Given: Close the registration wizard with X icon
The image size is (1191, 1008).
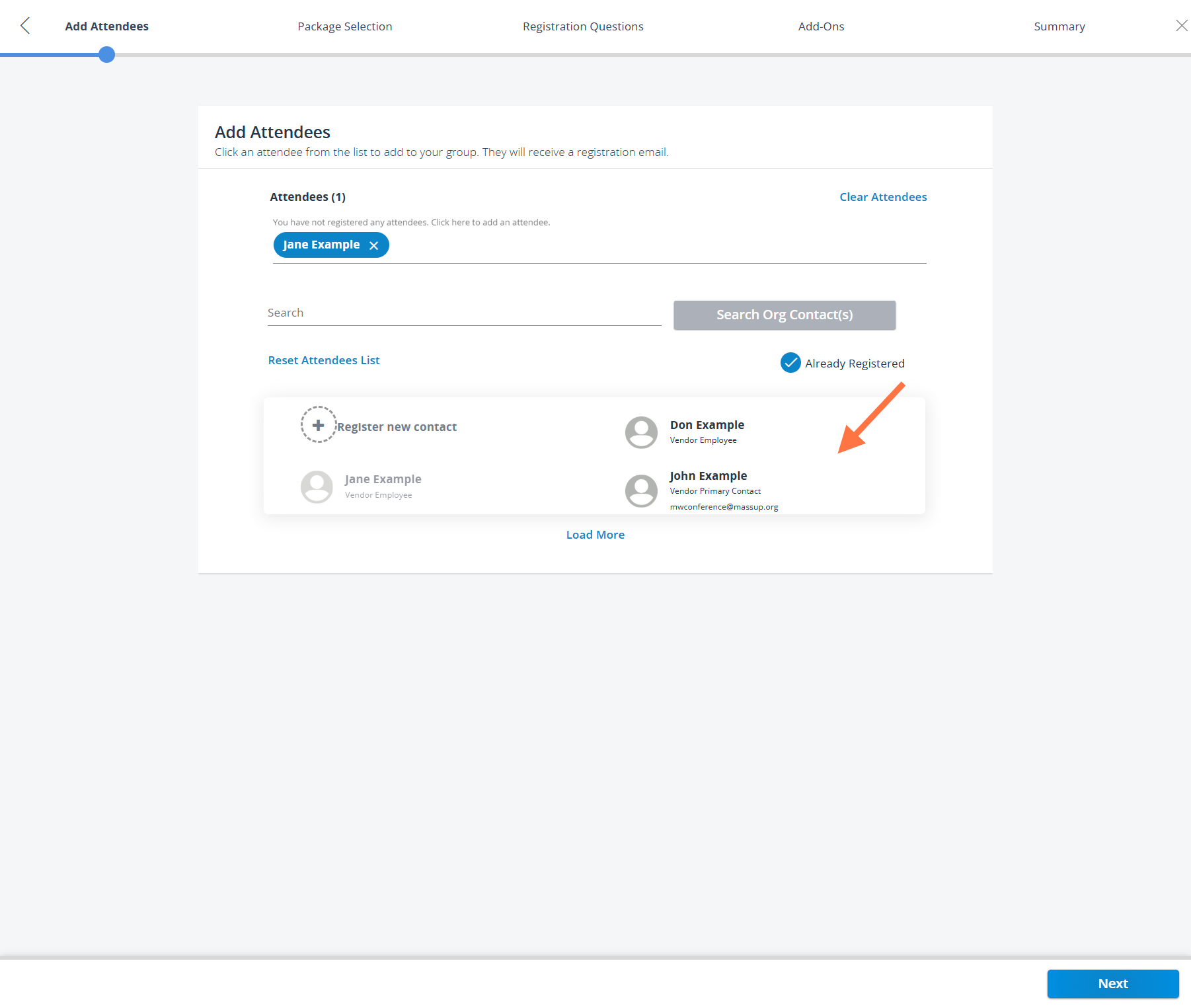Looking at the screenshot, I should pyautogui.click(x=1182, y=25).
